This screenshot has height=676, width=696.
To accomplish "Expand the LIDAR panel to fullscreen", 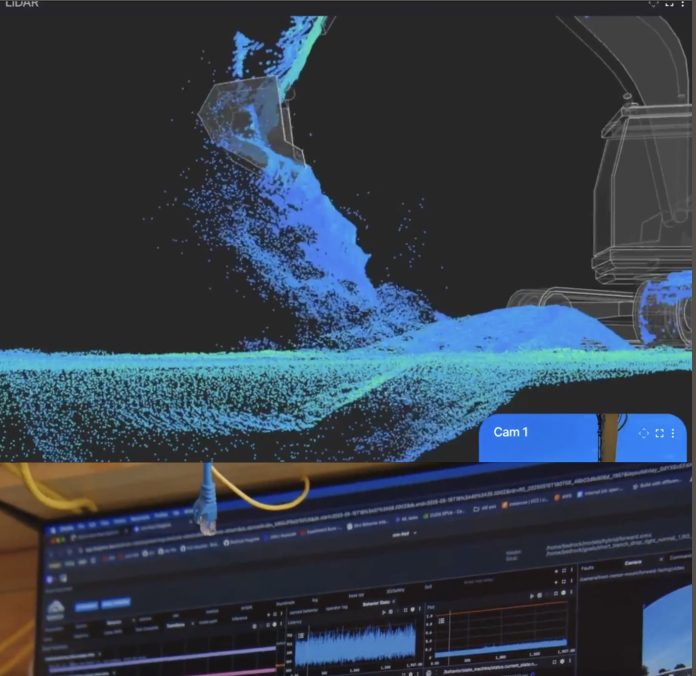I will click(x=669, y=4).
